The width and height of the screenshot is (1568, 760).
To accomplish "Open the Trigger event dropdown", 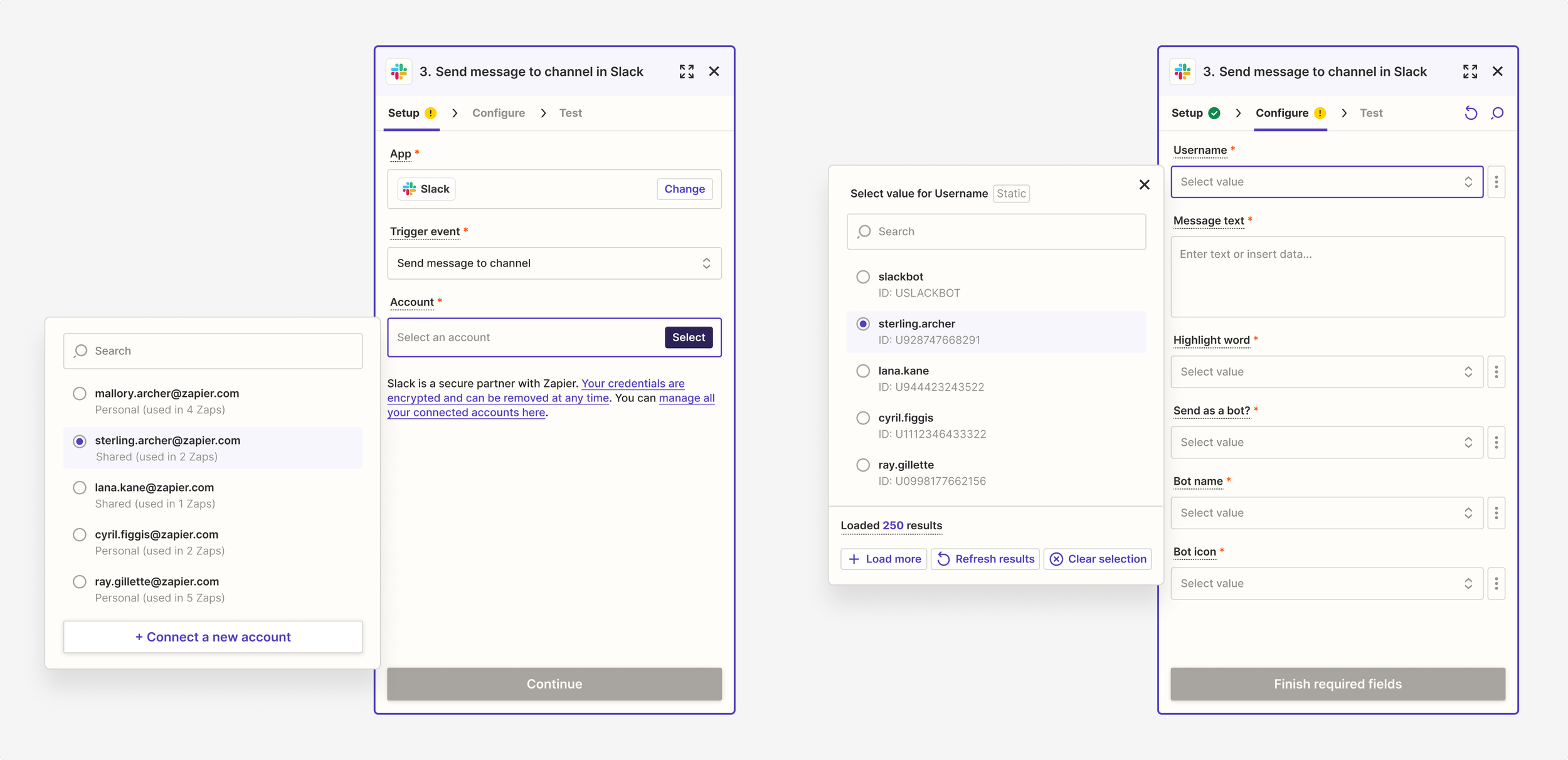I will coord(554,263).
